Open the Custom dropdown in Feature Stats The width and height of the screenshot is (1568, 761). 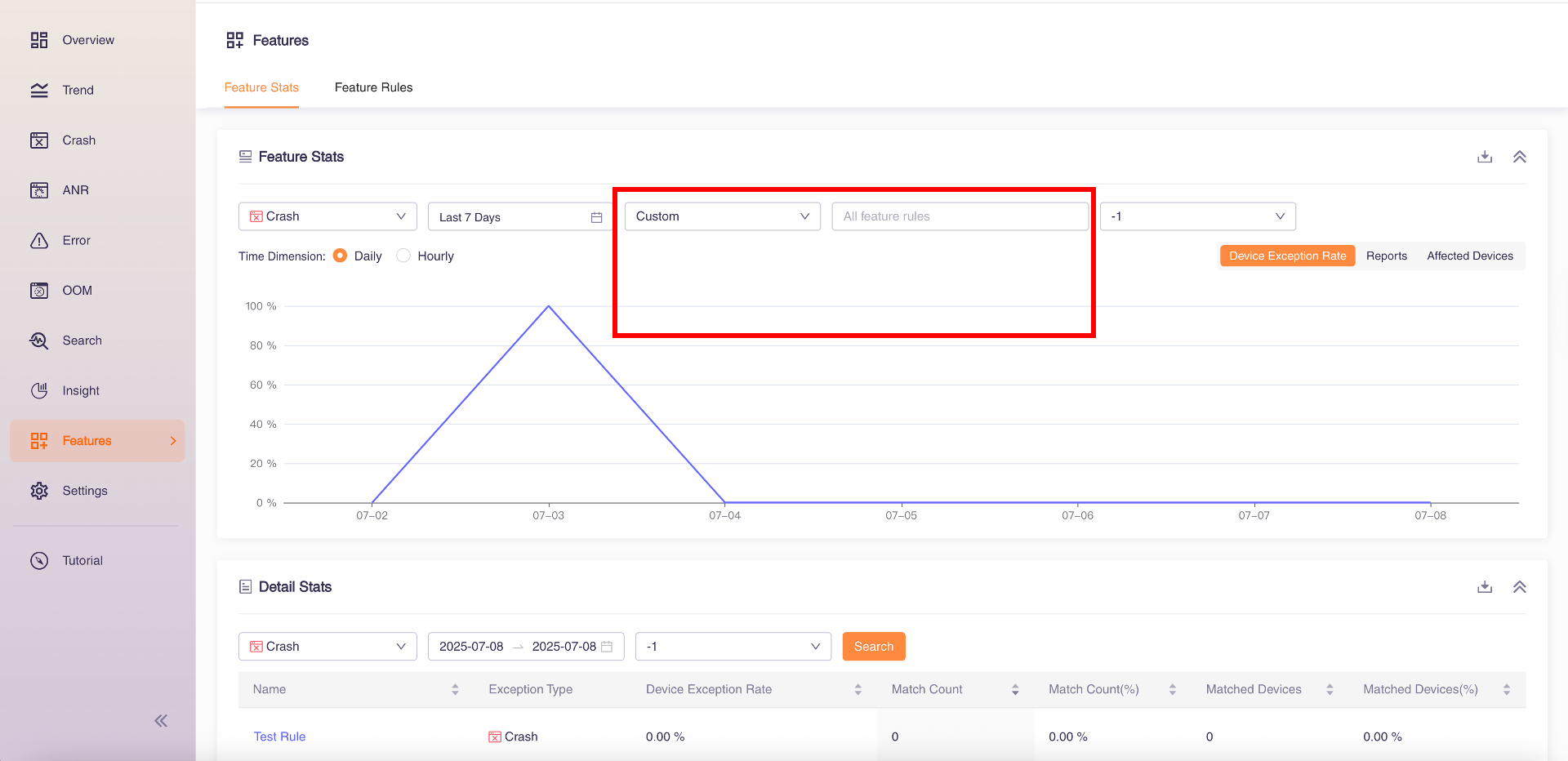(x=722, y=216)
